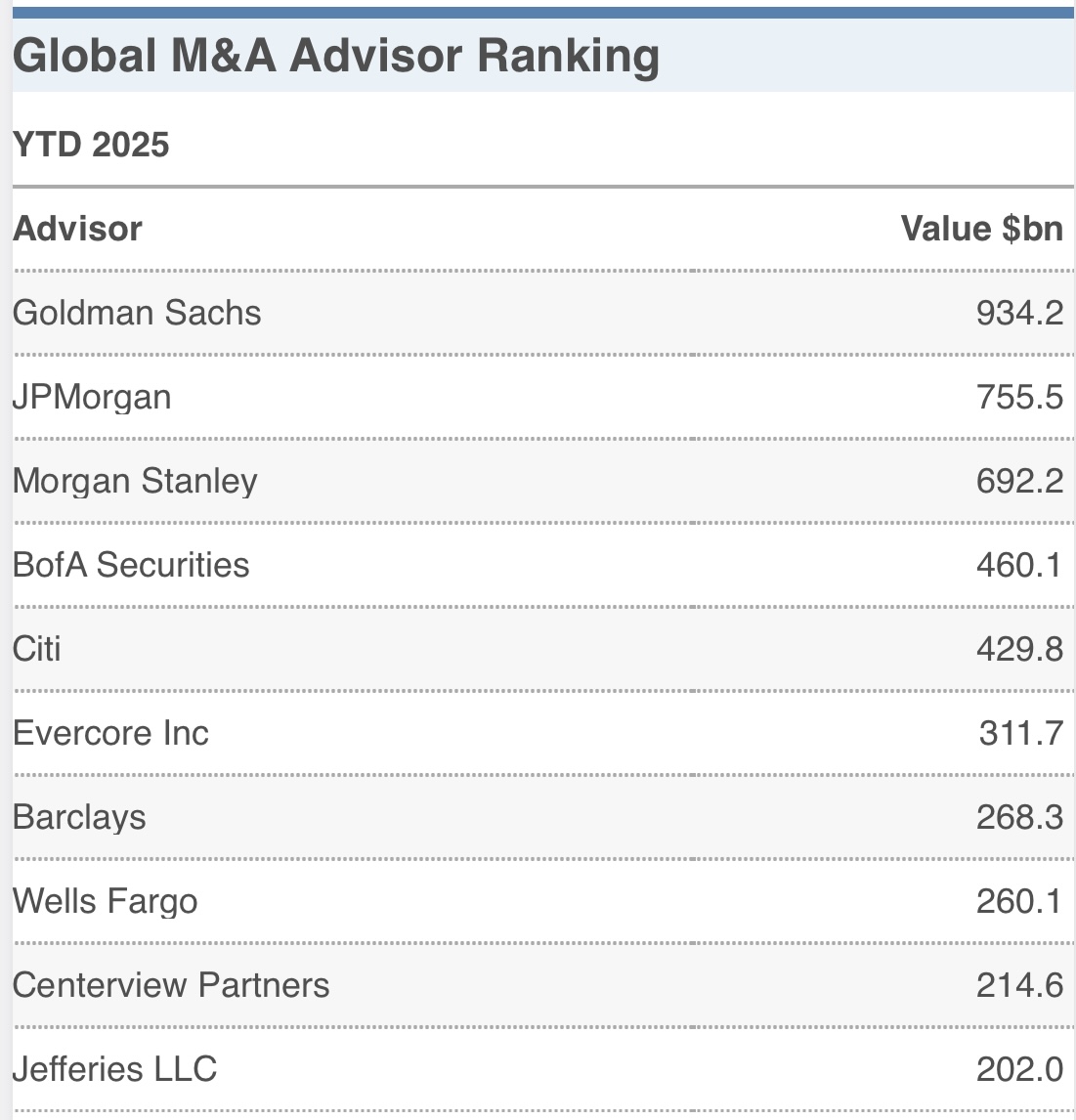Select the Centerview Partners row
The height and width of the screenshot is (1120, 1076).
(543, 985)
